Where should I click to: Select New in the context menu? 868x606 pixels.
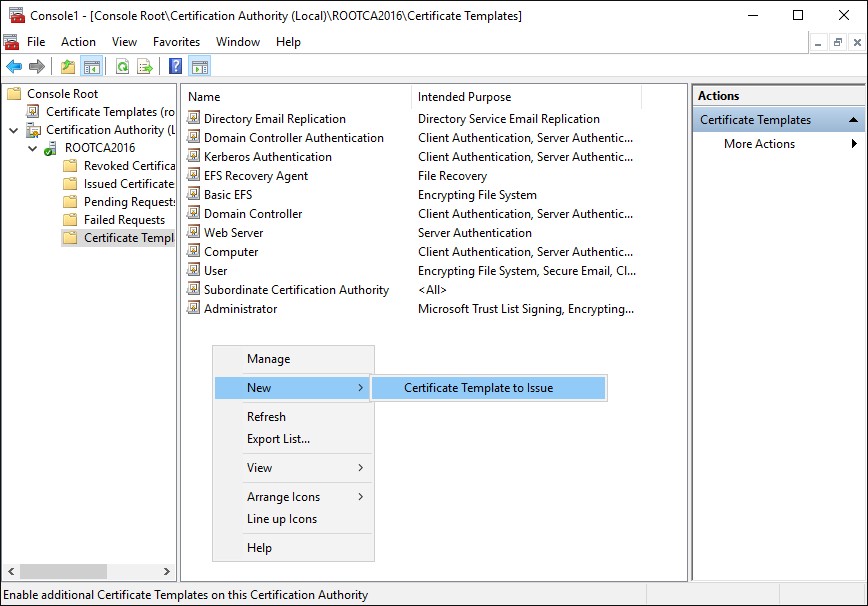292,387
